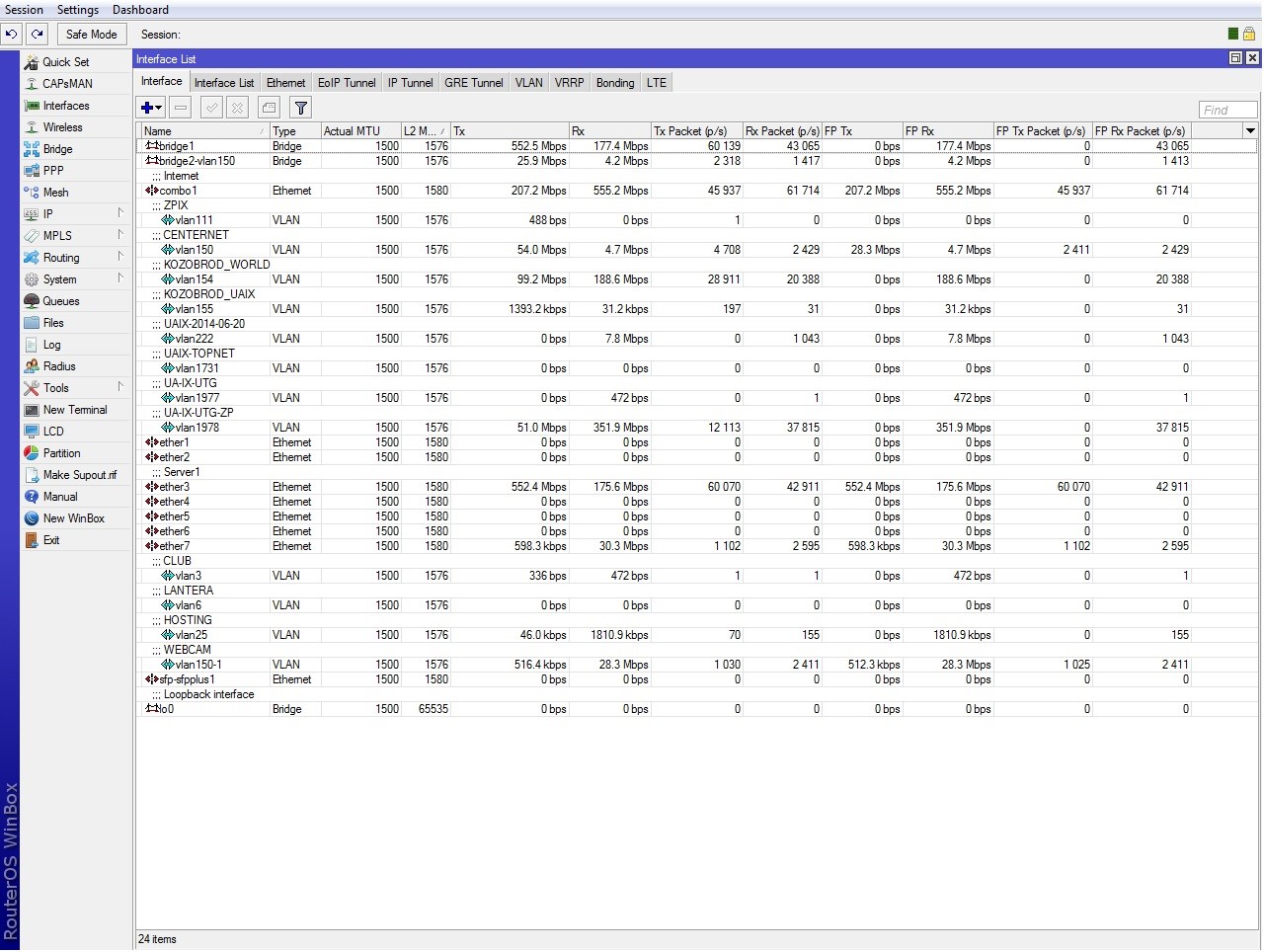Expand the Routing submenu

click(61, 258)
